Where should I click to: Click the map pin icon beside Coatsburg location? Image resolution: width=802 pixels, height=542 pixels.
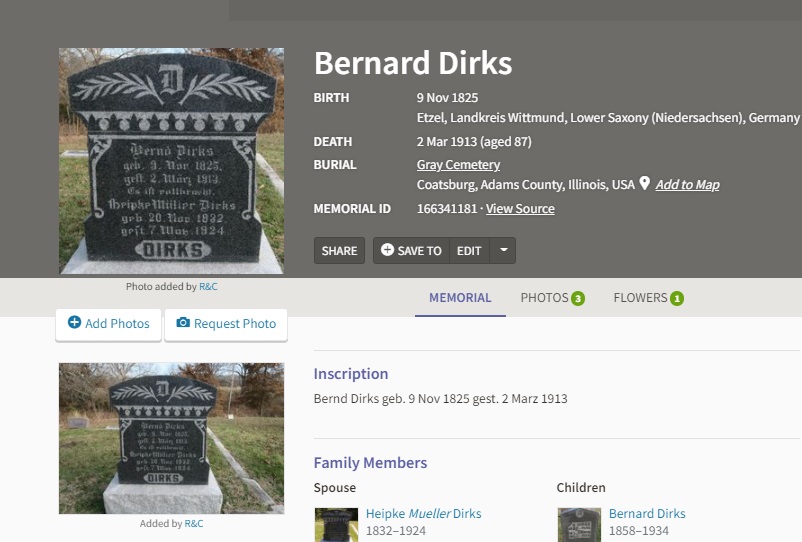(x=644, y=183)
